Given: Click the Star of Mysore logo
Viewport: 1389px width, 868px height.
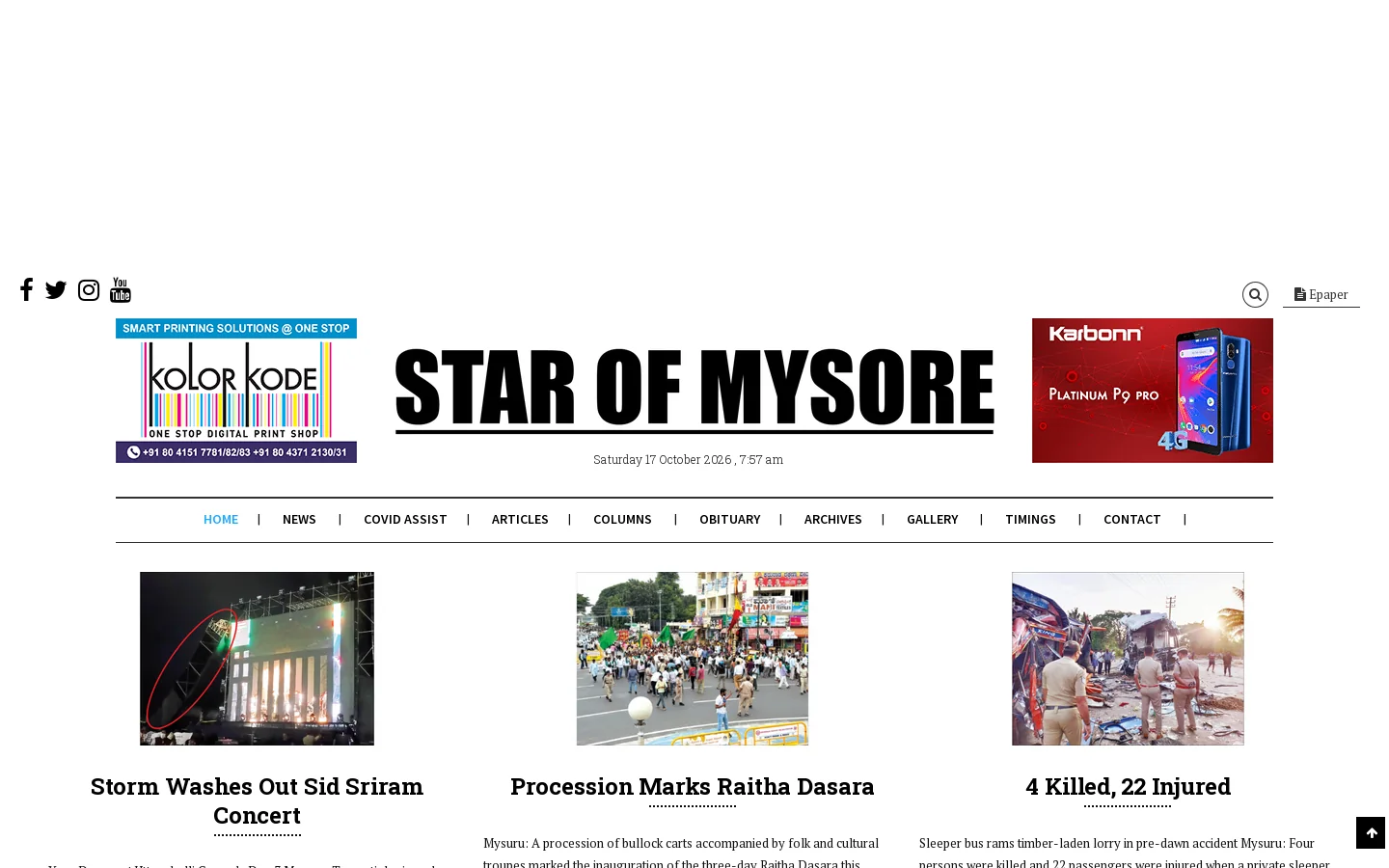Looking at the screenshot, I should click(x=694, y=390).
